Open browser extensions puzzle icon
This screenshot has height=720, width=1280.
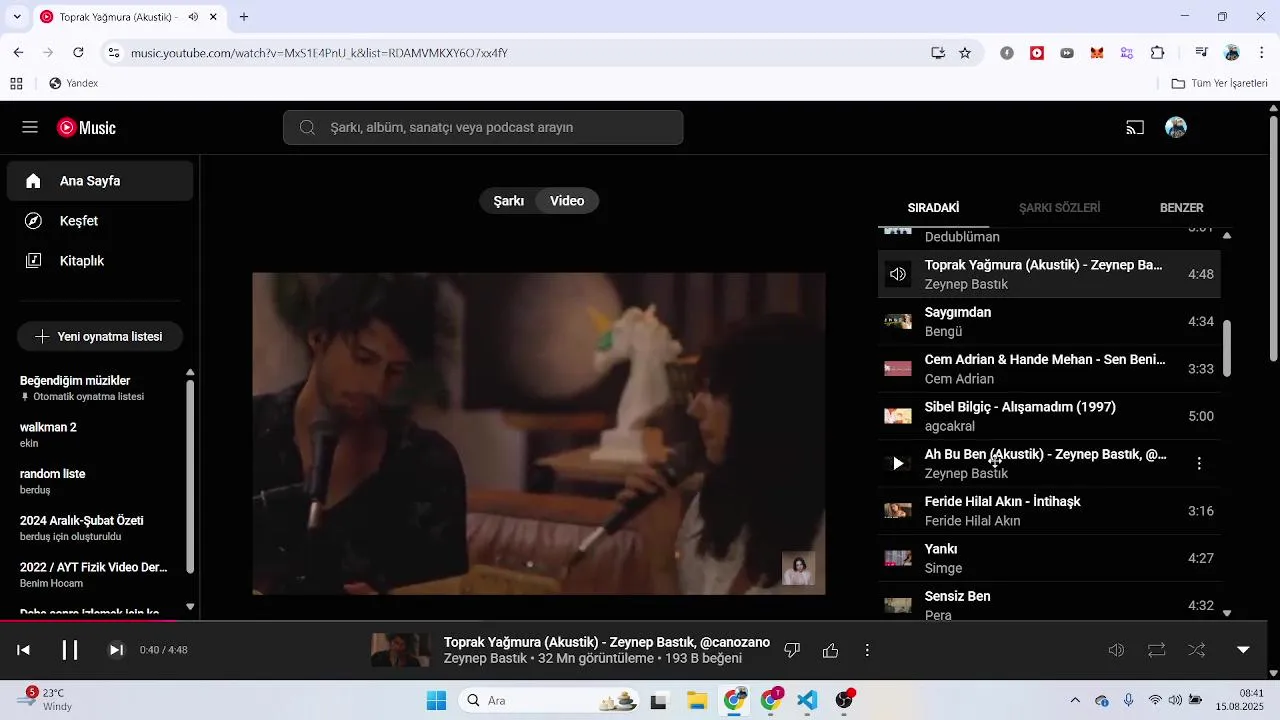click(x=1157, y=53)
